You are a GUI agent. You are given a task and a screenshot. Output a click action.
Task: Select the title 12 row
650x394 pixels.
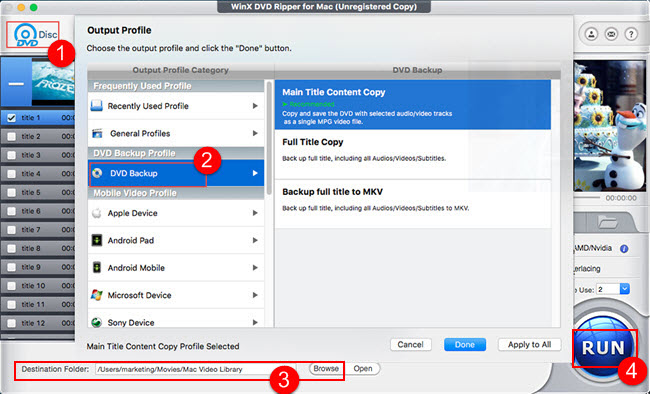(x=38, y=323)
